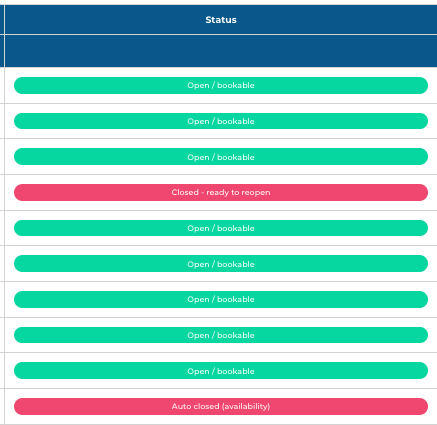The width and height of the screenshot is (437, 425).
Task: Choose the seventh row's Open / bookable pill
Action: (221, 299)
